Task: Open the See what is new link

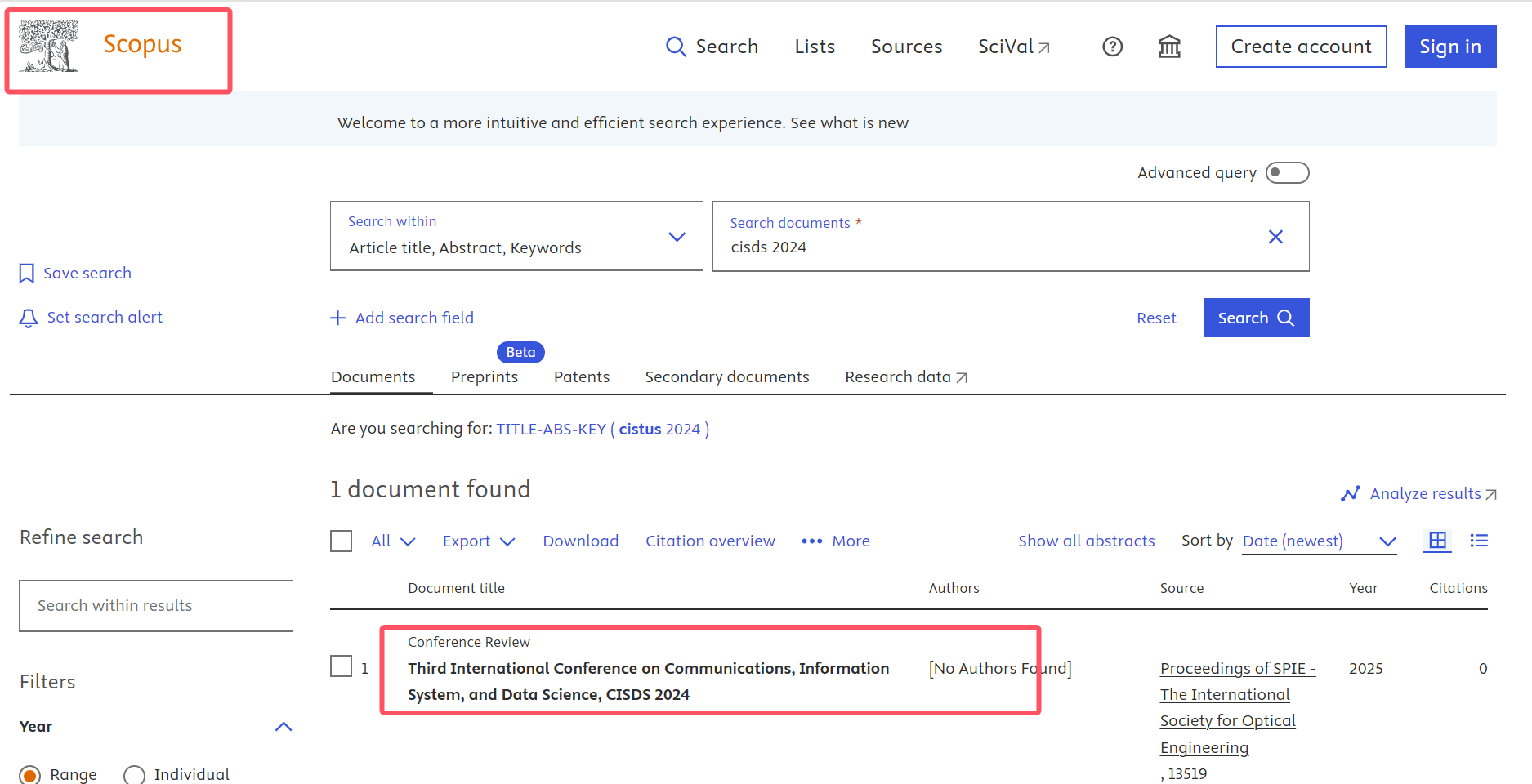Action: point(849,123)
